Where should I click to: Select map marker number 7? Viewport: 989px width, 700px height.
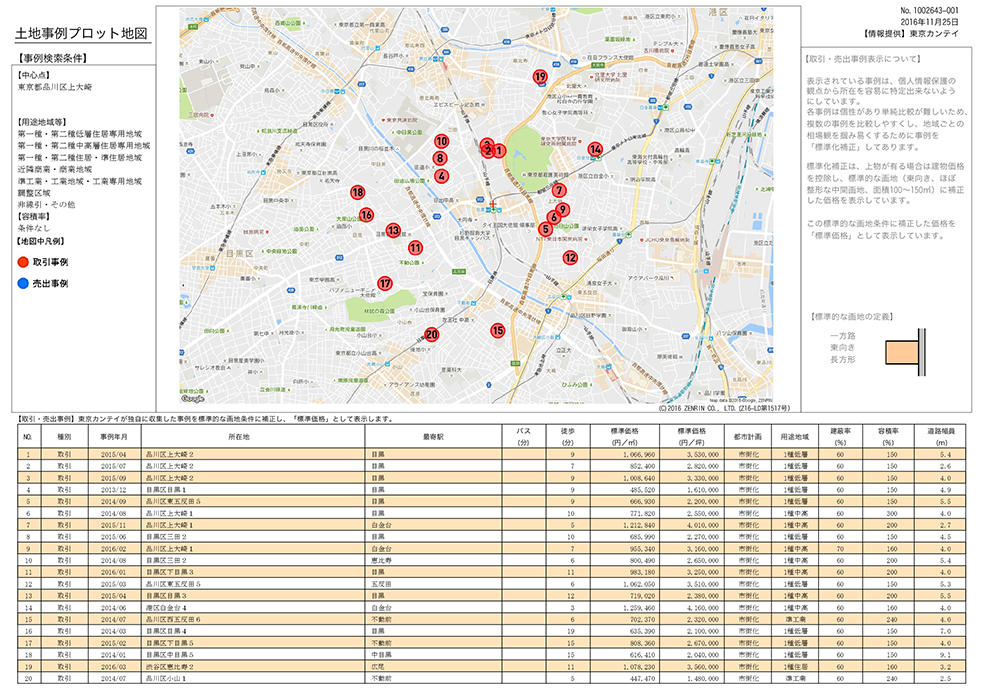point(559,190)
